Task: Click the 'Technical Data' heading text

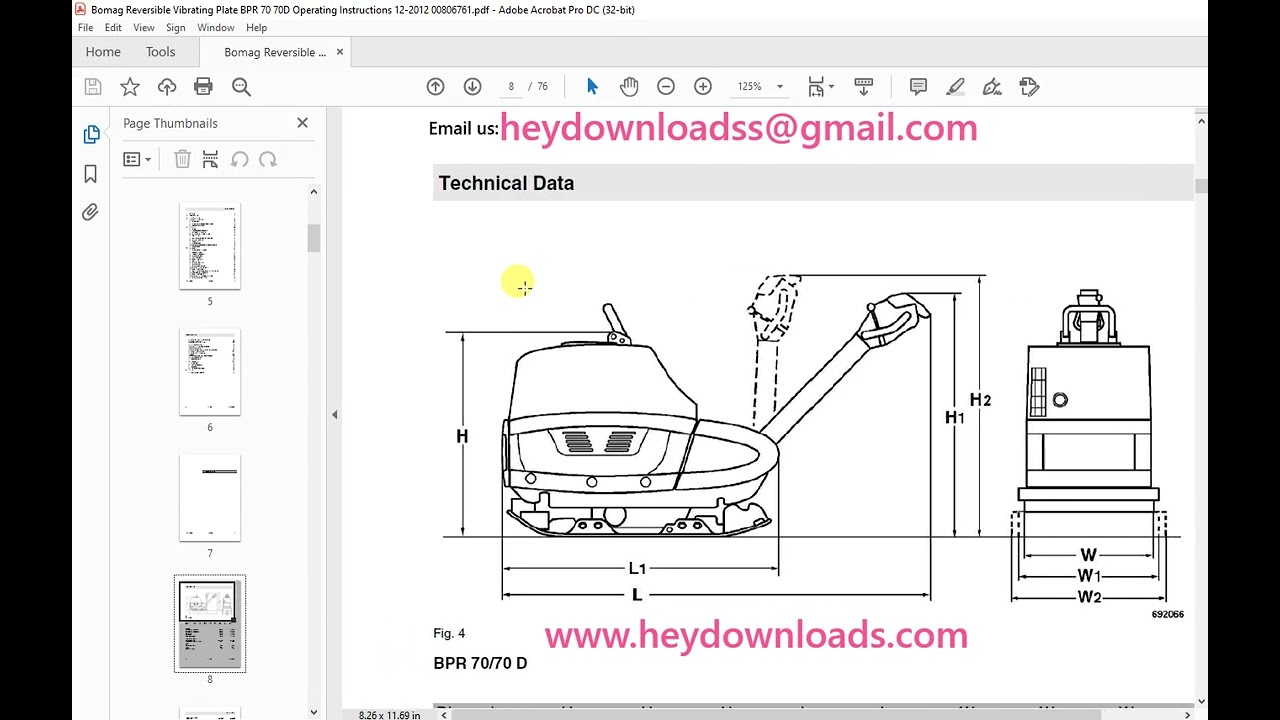Action: [x=506, y=183]
